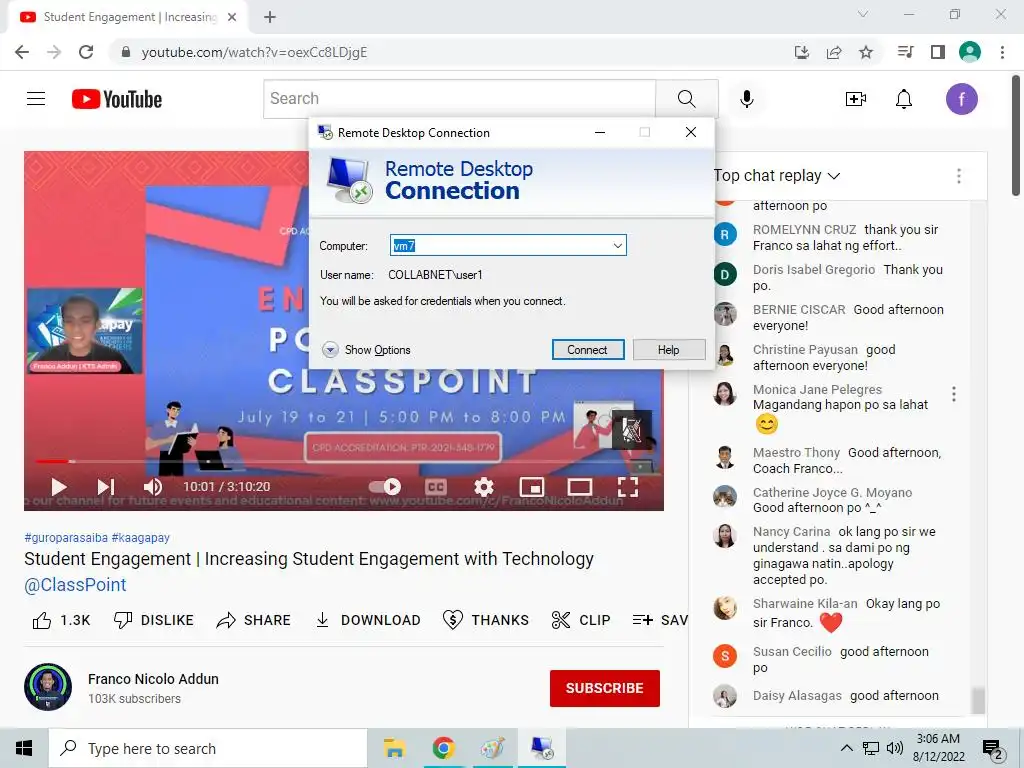The height and width of the screenshot is (768, 1024).
Task: Open Chrome profile avatar
Action: coord(970,52)
